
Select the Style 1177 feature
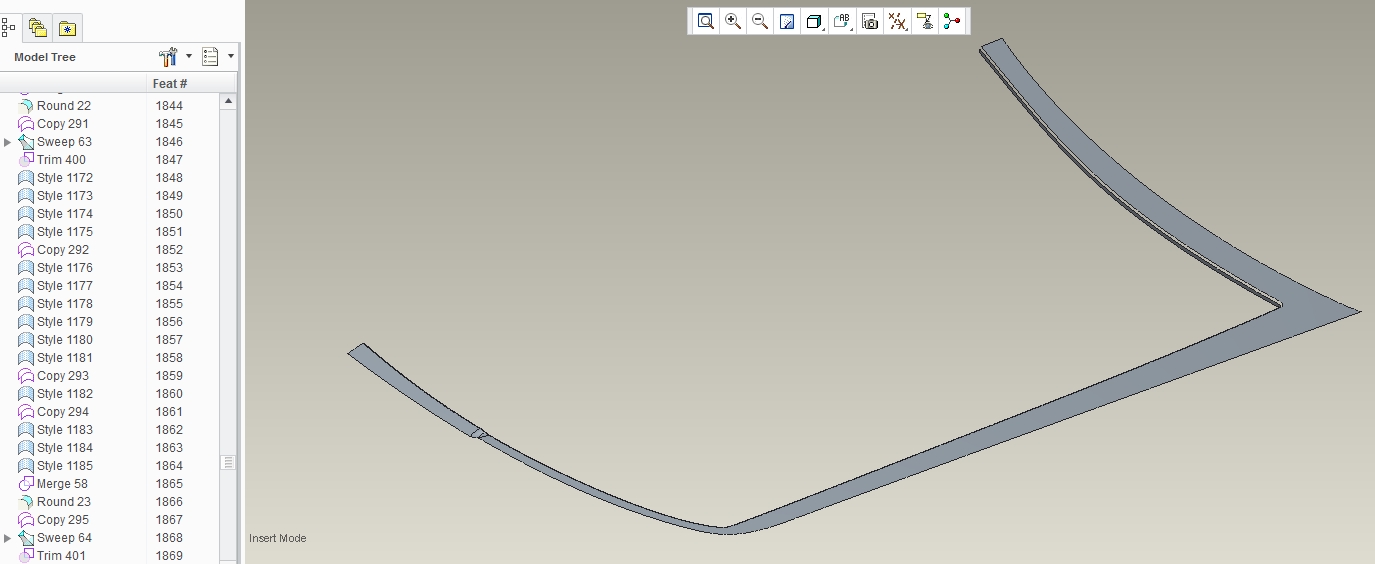click(65, 286)
